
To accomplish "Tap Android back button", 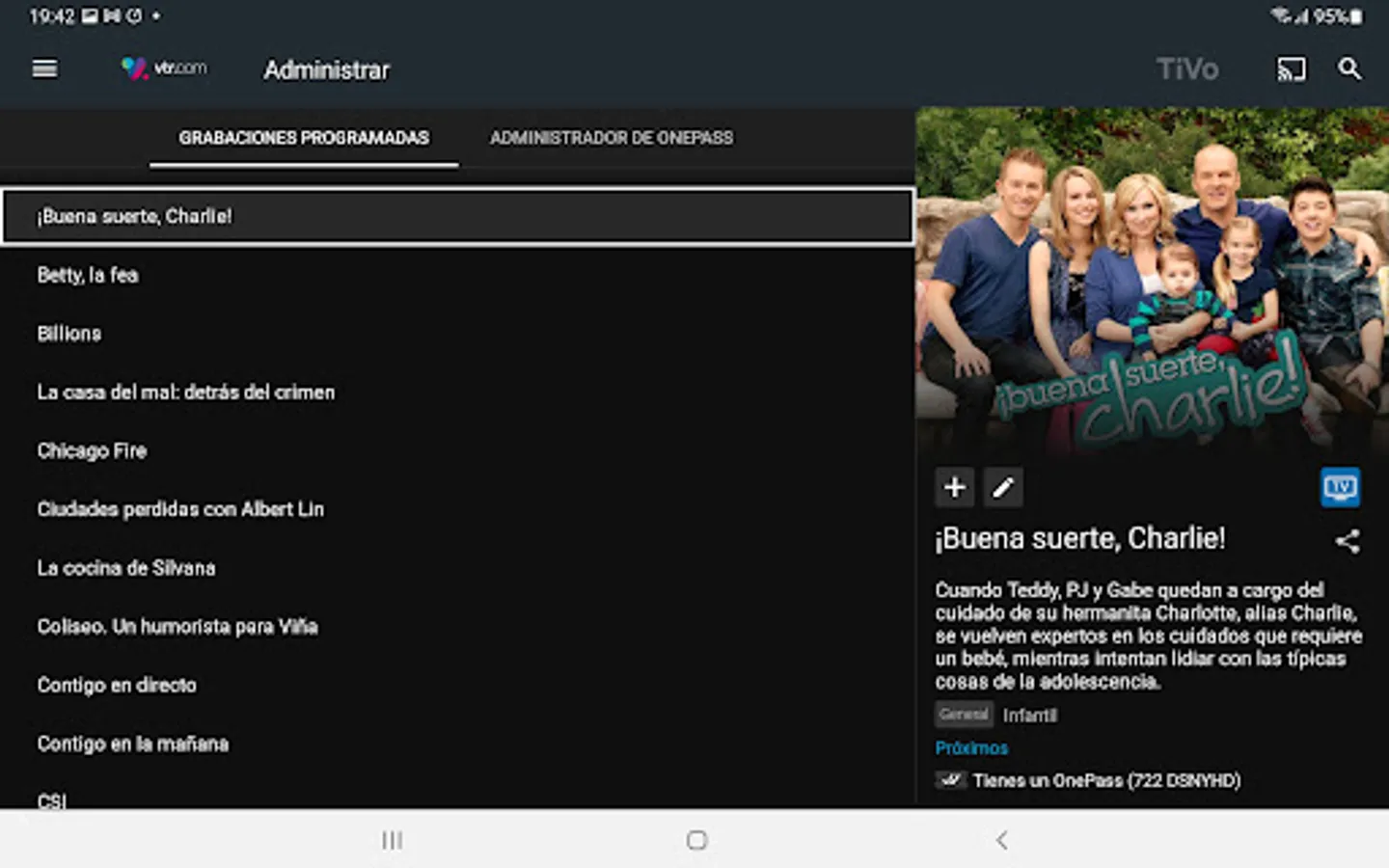I will 1001,840.
